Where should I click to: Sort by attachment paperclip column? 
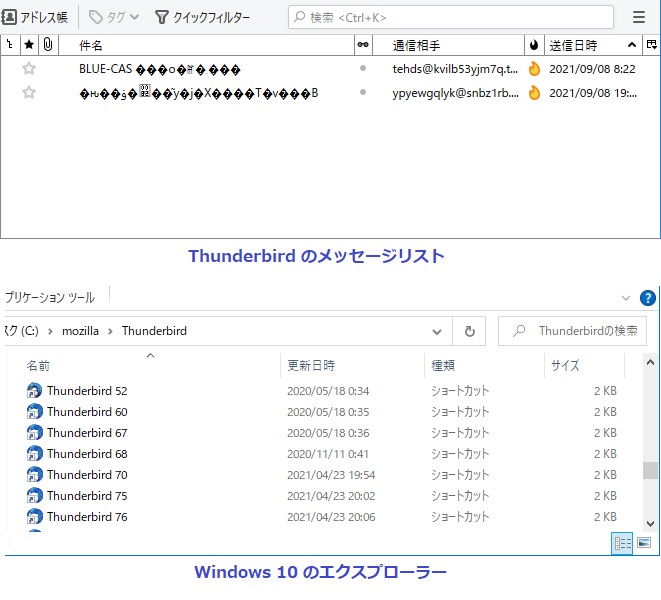click(x=47, y=45)
